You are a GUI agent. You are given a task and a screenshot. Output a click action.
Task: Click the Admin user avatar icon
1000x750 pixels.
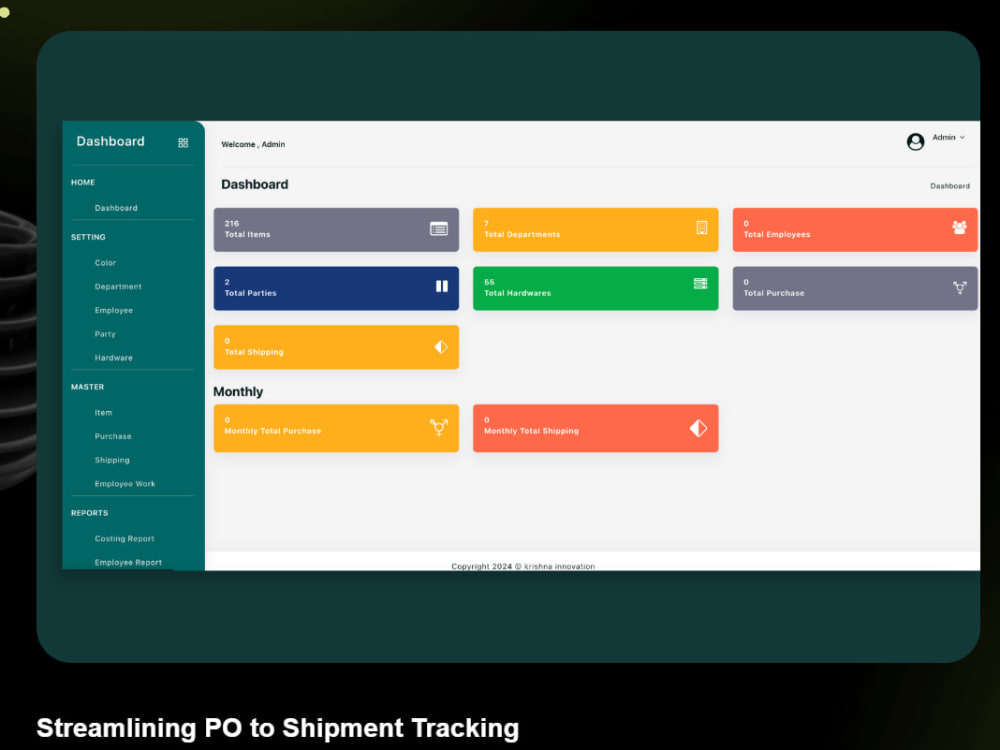click(x=915, y=142)
